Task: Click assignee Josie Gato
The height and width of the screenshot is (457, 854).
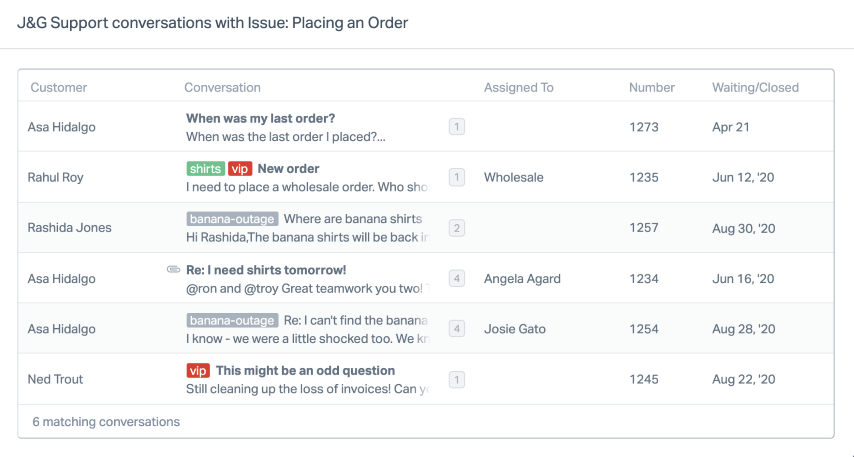Action: 515,329
